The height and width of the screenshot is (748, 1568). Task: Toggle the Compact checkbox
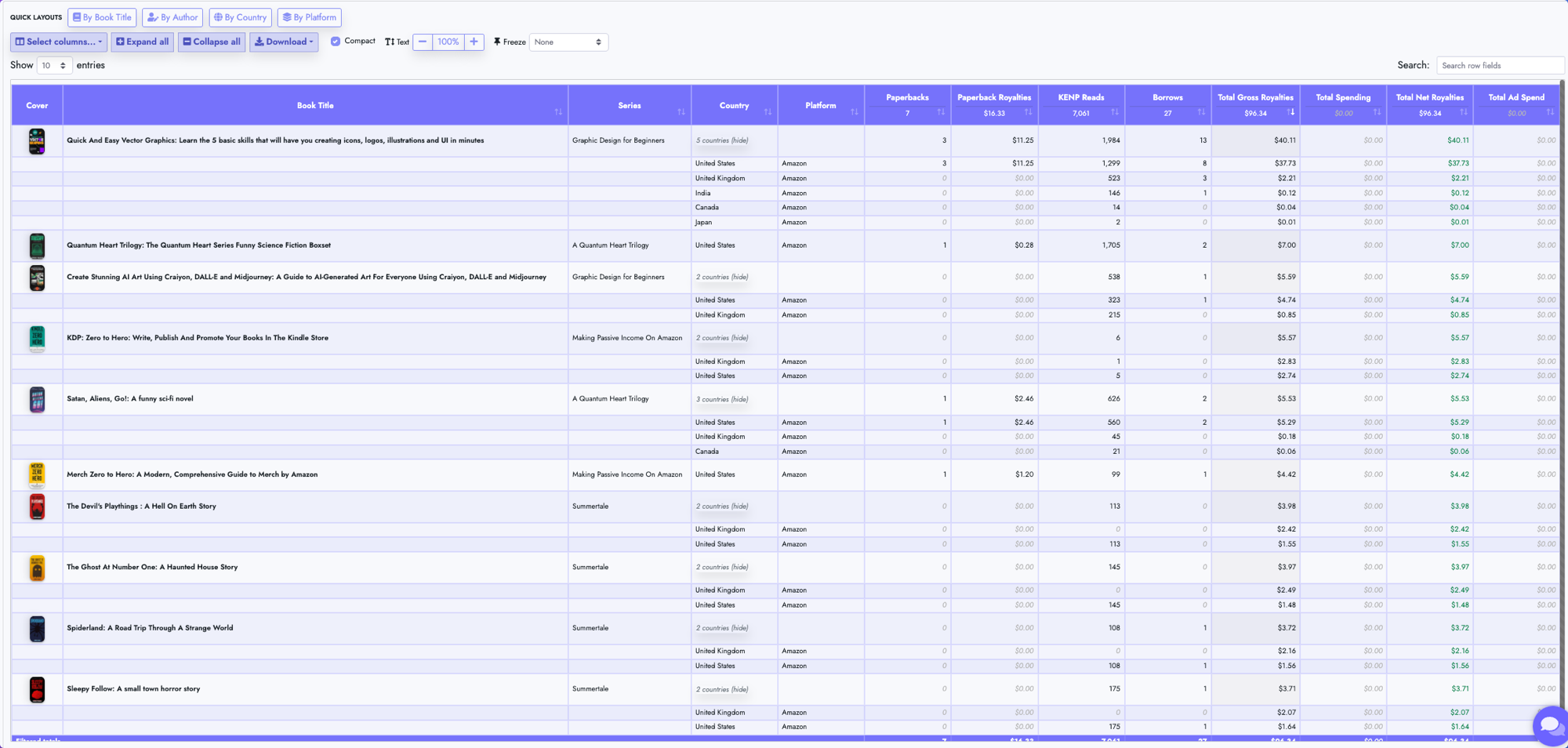click(x=336, y=42)
